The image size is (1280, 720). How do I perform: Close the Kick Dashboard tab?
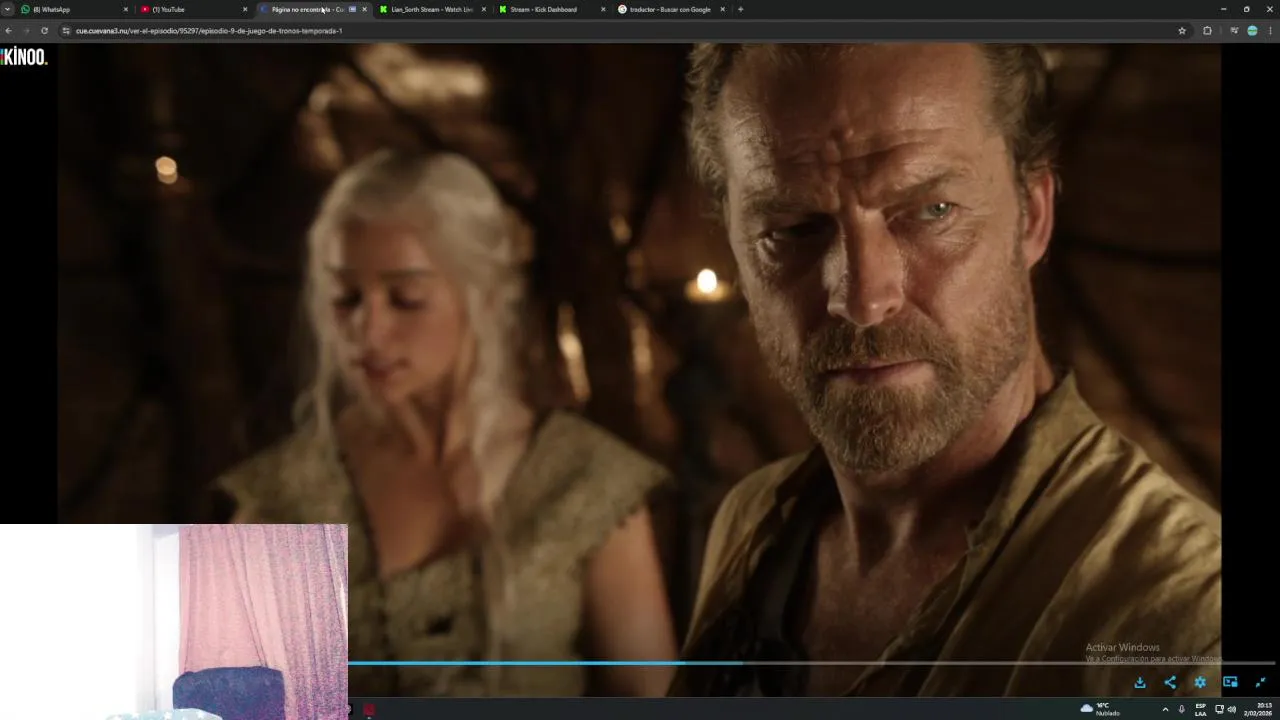[603, 9]
